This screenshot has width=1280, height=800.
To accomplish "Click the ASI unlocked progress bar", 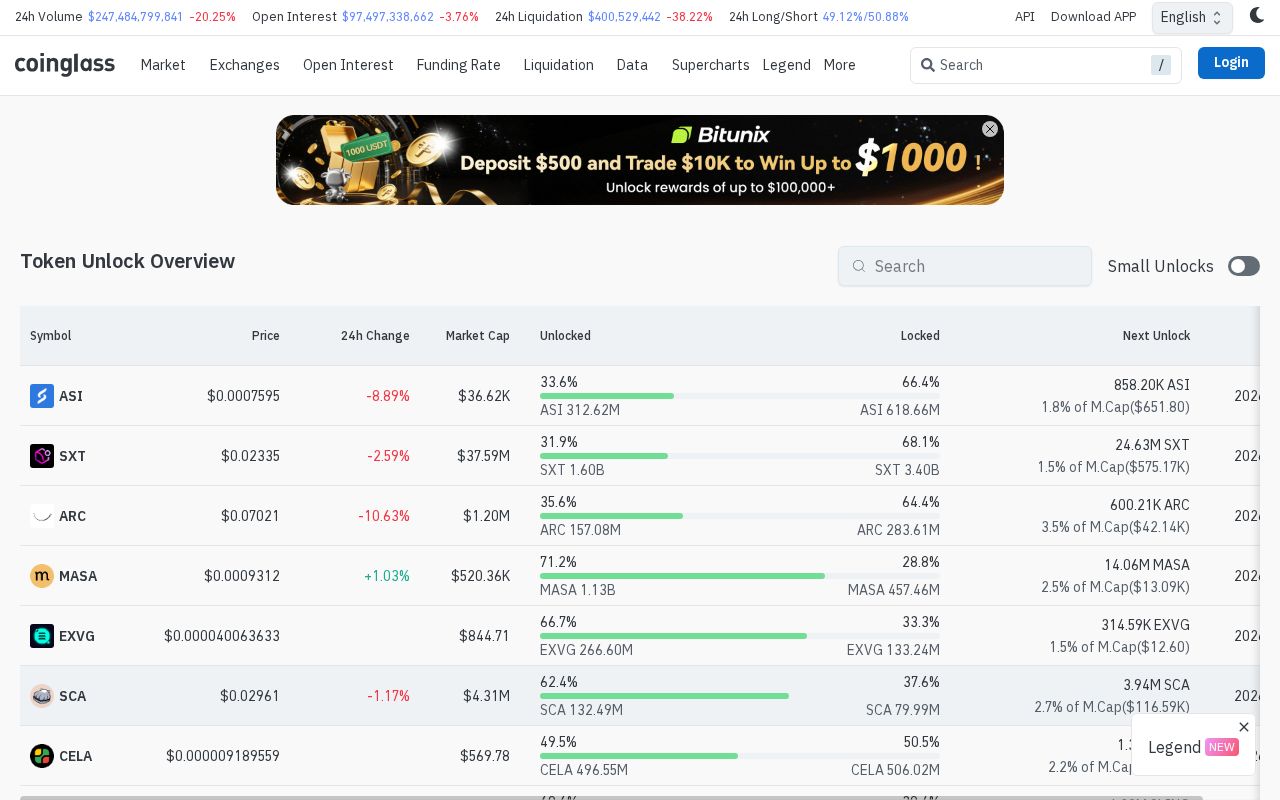I will pyautogui.click(x=607, y=396).
